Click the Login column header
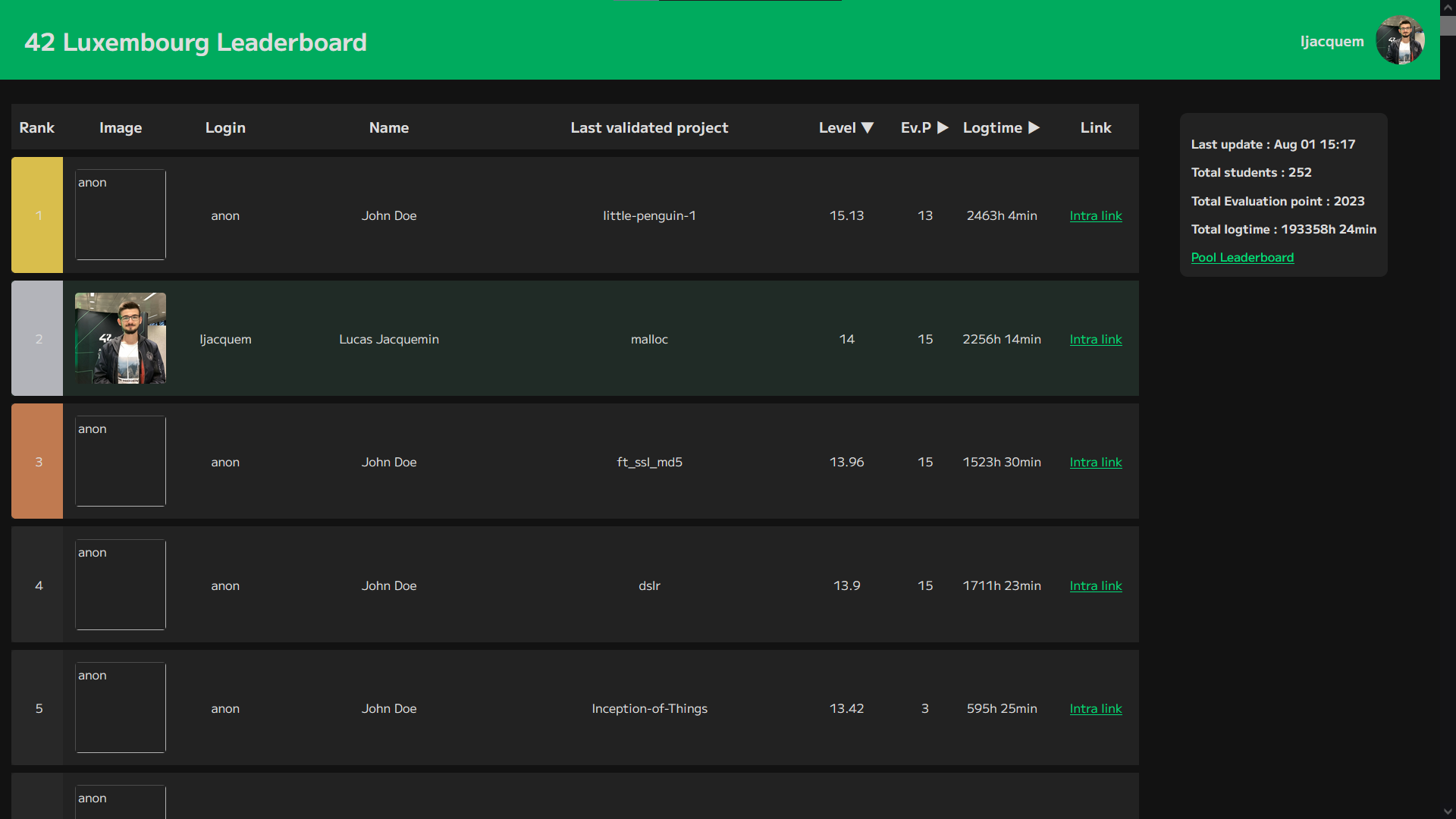 click(225, 128)
